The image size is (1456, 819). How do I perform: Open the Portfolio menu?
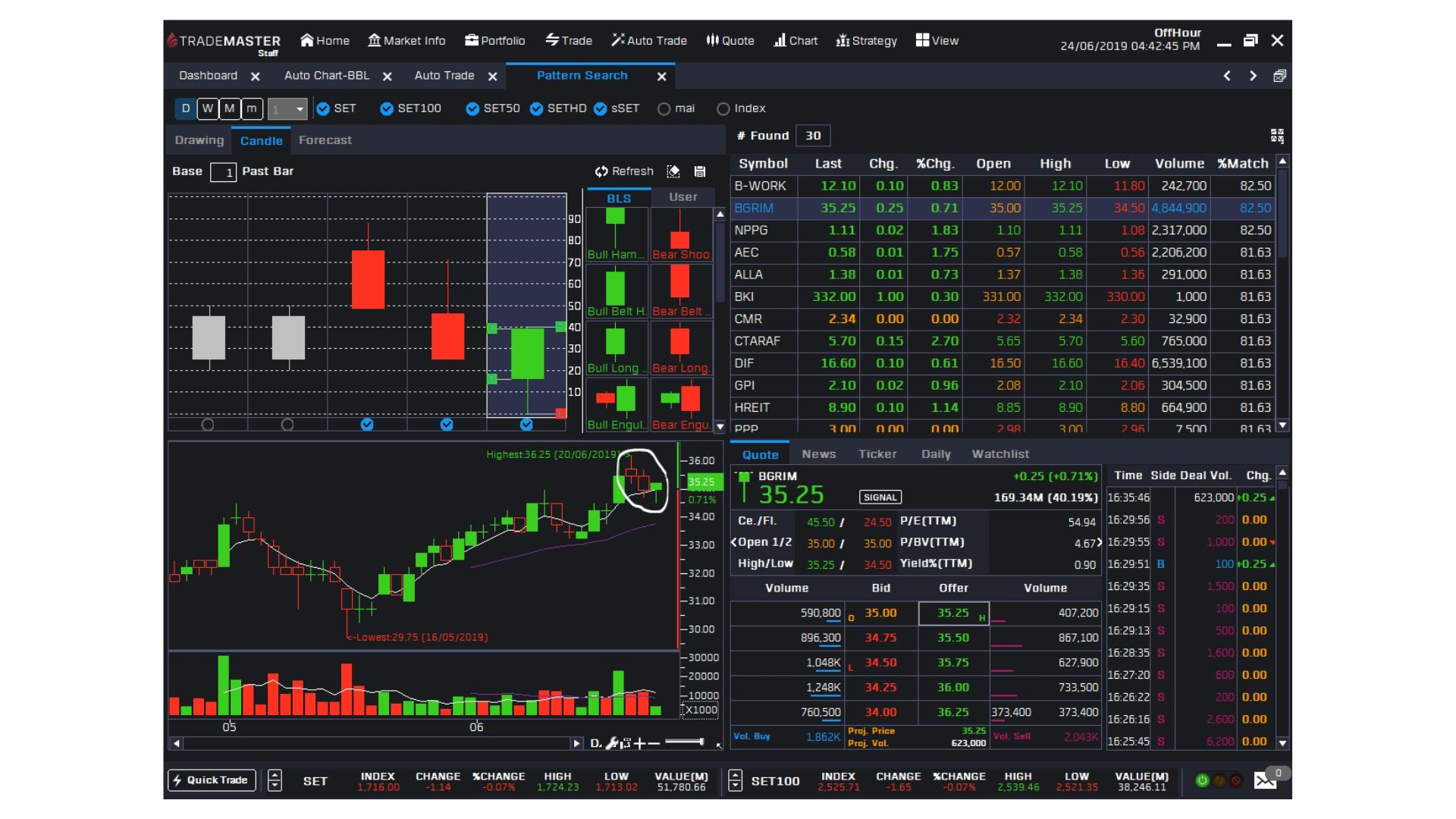point(494,40)
